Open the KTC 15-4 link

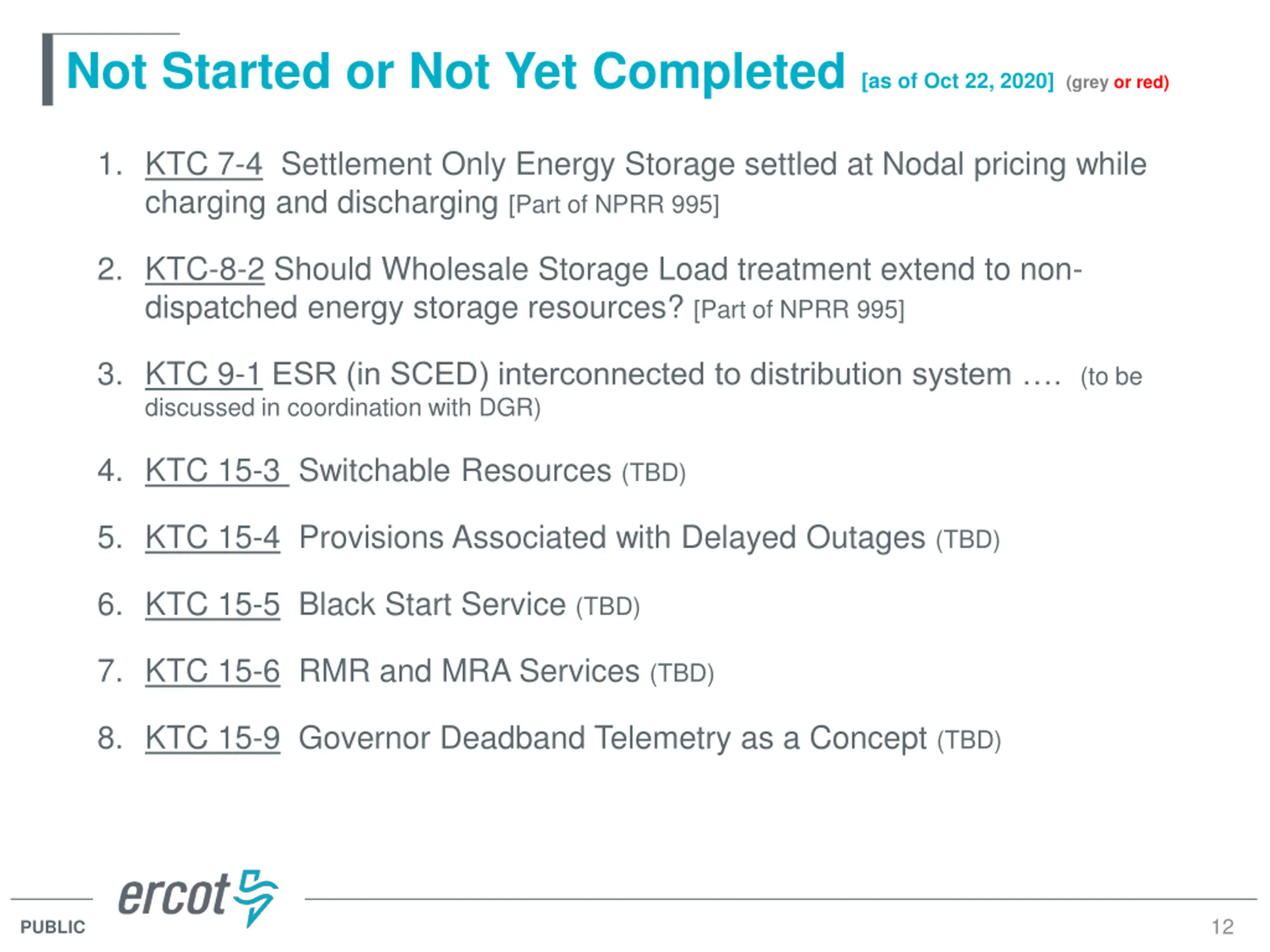point(212,537)
